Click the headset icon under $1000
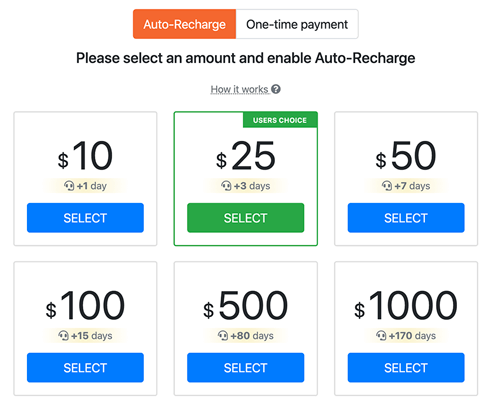 (x=381, y=335)
